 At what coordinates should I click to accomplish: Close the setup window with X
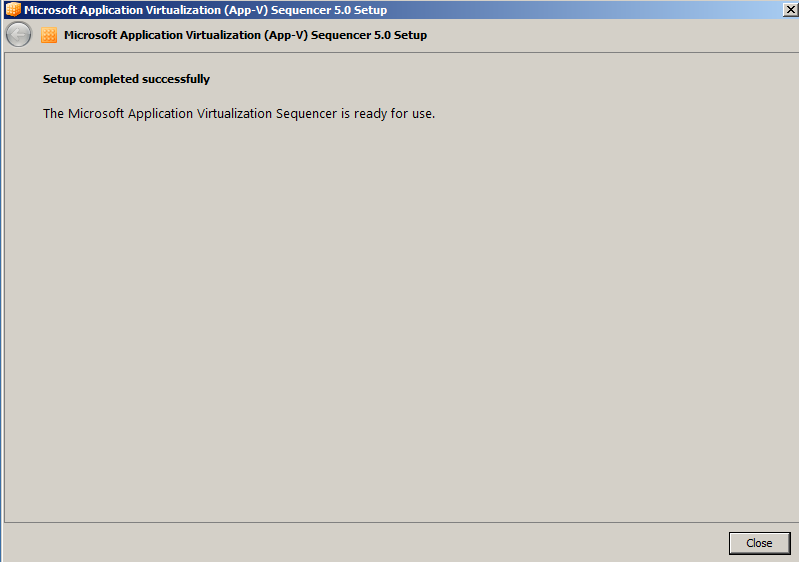[790, 9]
